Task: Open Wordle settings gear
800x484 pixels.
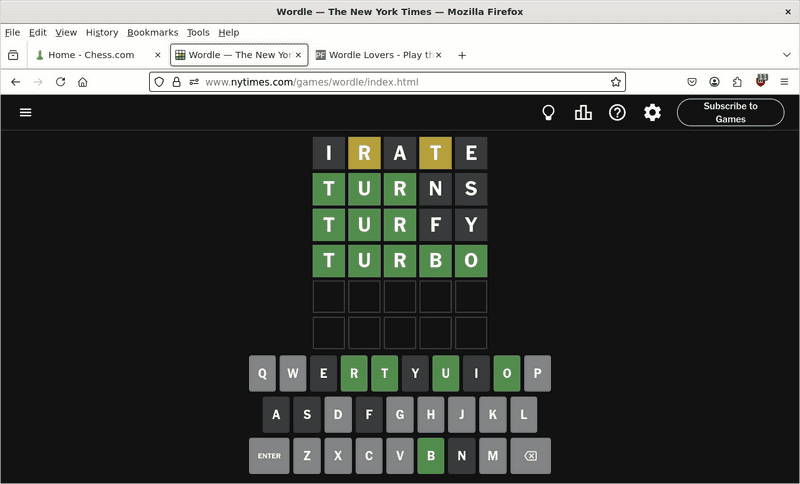Action: pyautogui.click(x=652, y=112)
